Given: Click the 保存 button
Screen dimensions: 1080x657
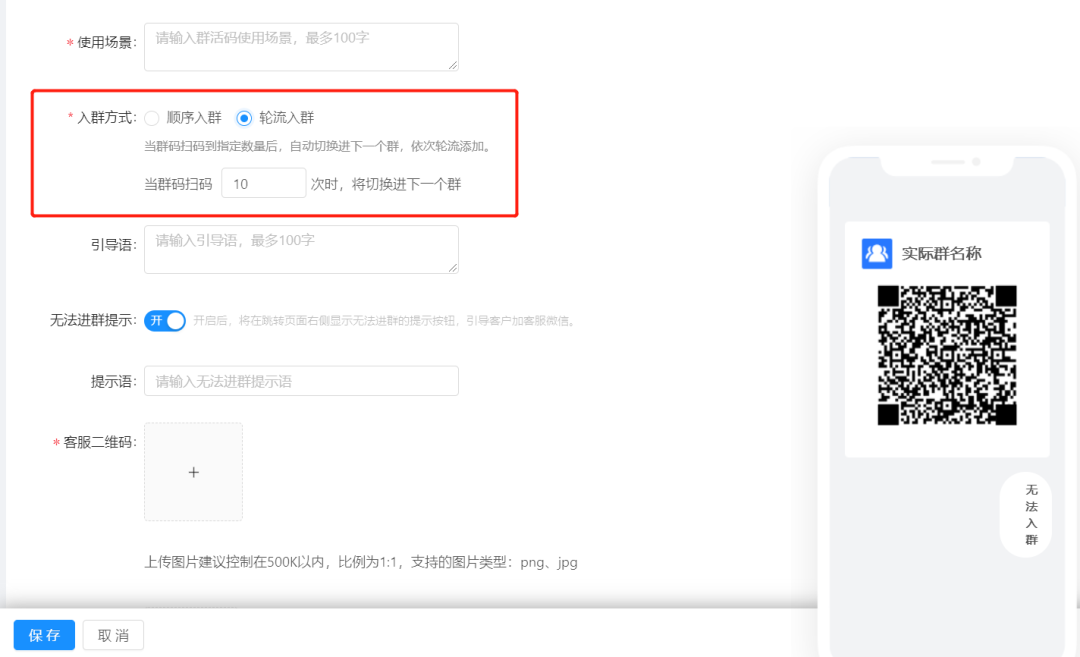Looking at the screenshot, I should click(44, 635).
